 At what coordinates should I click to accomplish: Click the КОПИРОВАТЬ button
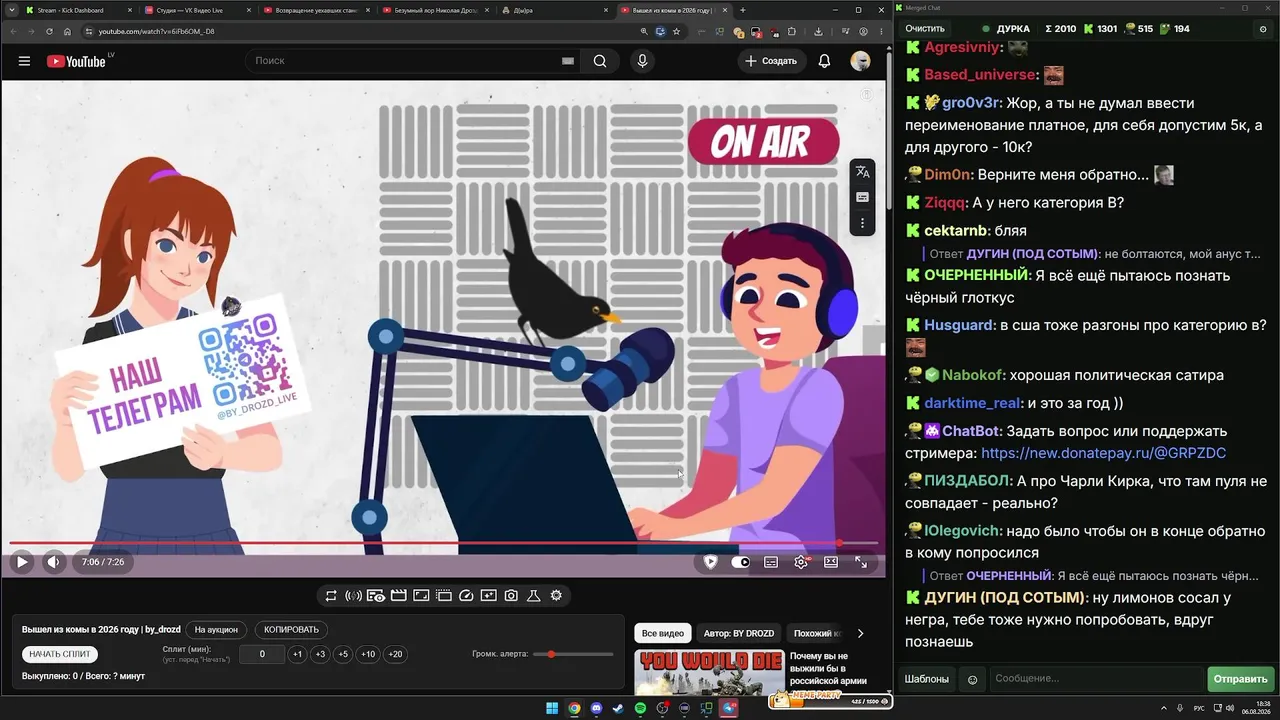coord(291,630)
